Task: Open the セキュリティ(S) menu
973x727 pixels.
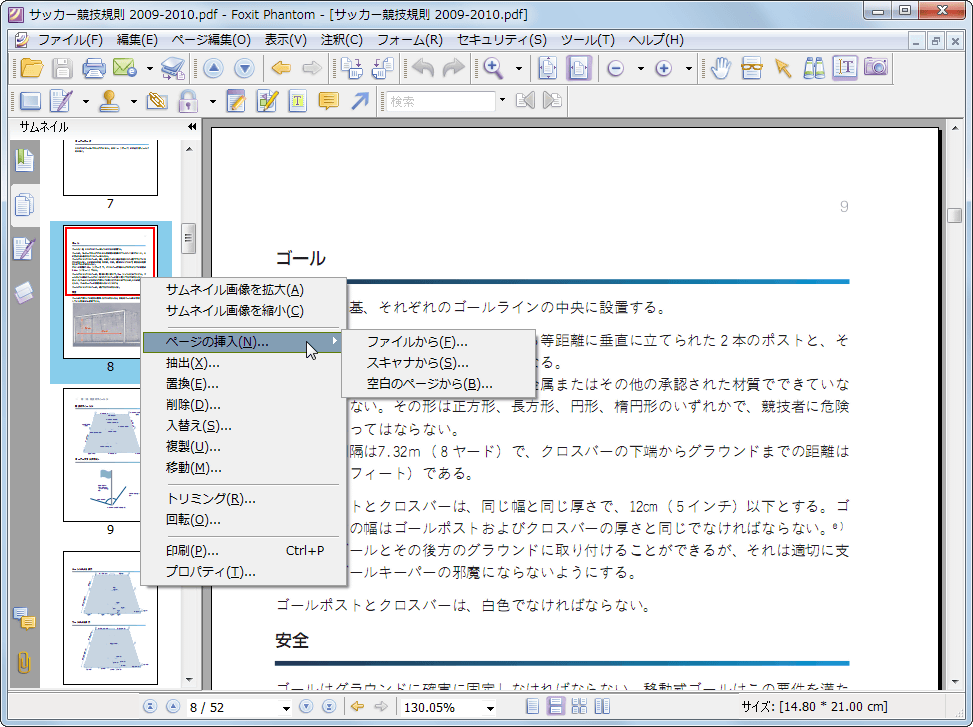Action: click(x=501, y=40)
